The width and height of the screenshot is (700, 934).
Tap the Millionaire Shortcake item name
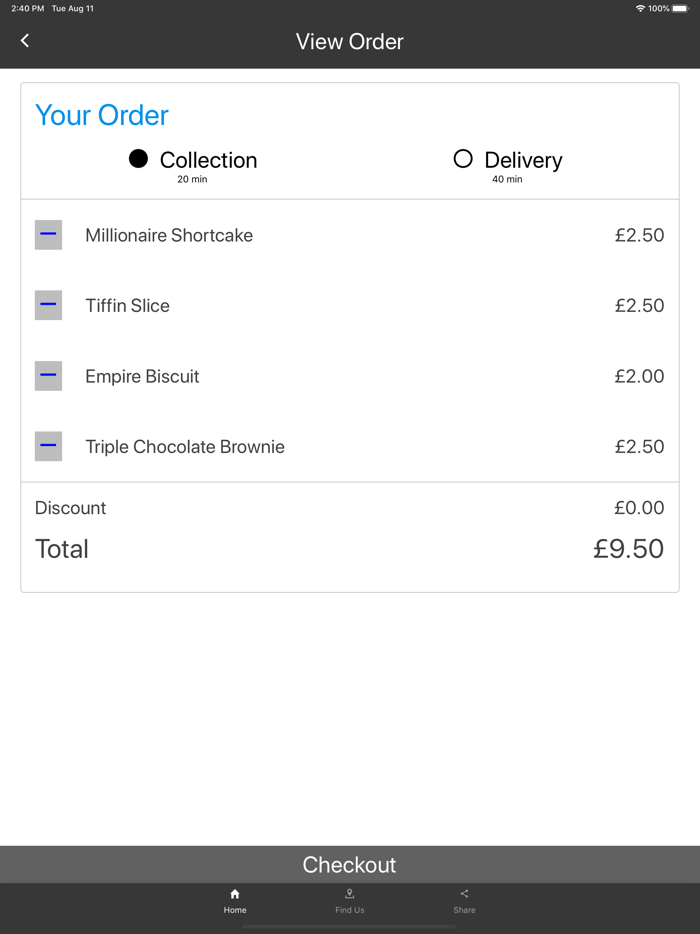[x=169, y=236]
